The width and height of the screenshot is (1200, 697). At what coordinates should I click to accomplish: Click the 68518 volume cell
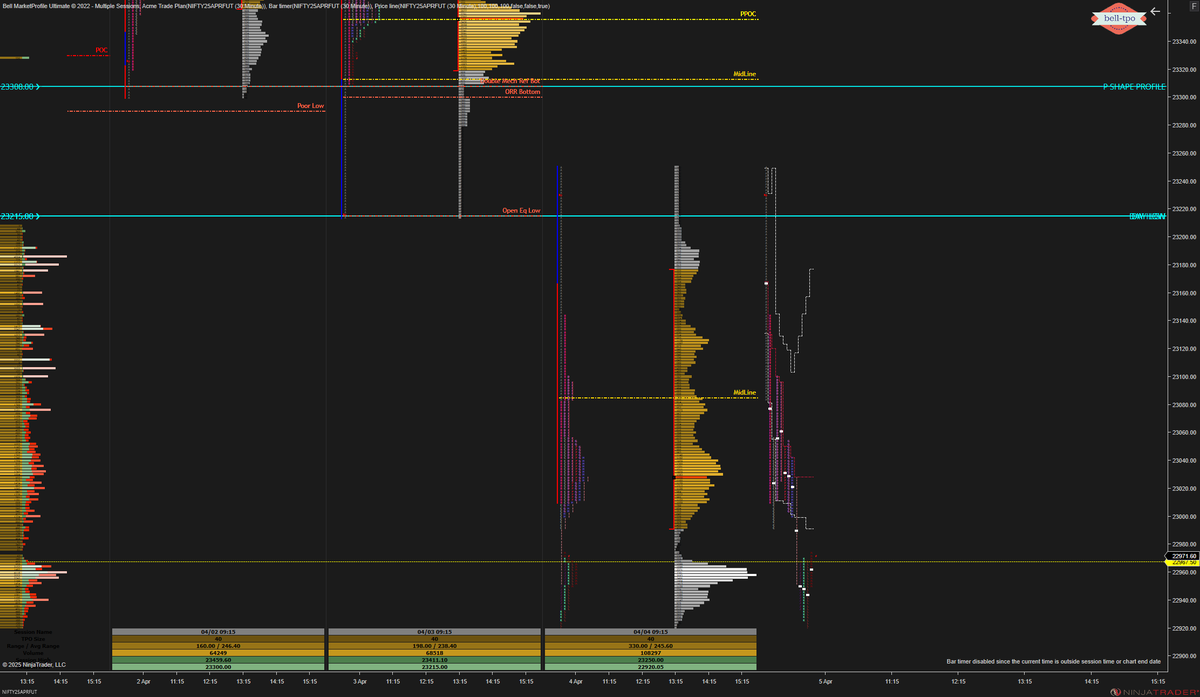(x=434, y=653)
